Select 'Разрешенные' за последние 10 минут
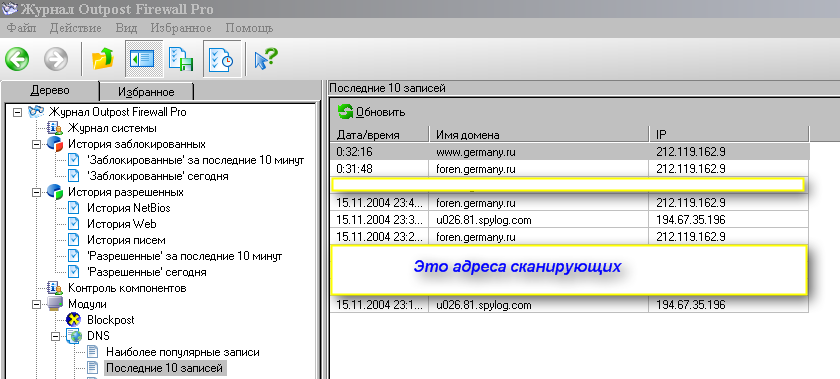Screen dimensions: 840x379 [184, 256]
